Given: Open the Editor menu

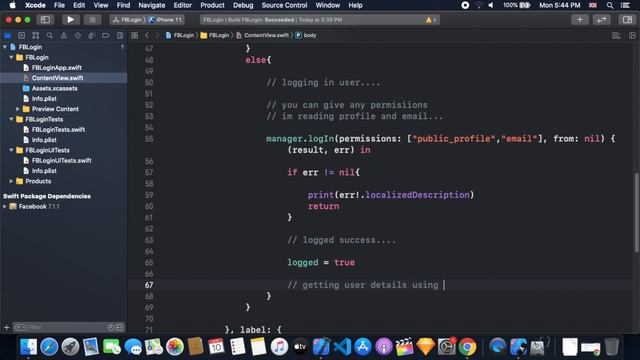Looking at the screenshot, I should click(x=182, y=5).
